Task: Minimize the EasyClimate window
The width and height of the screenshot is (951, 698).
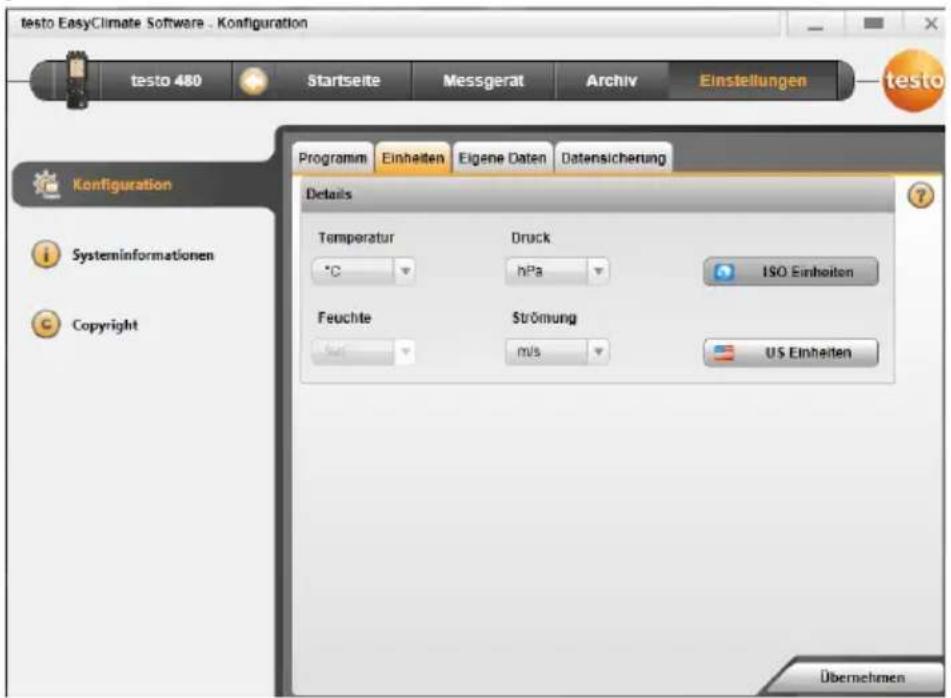Action: click(x=816, y=24)
